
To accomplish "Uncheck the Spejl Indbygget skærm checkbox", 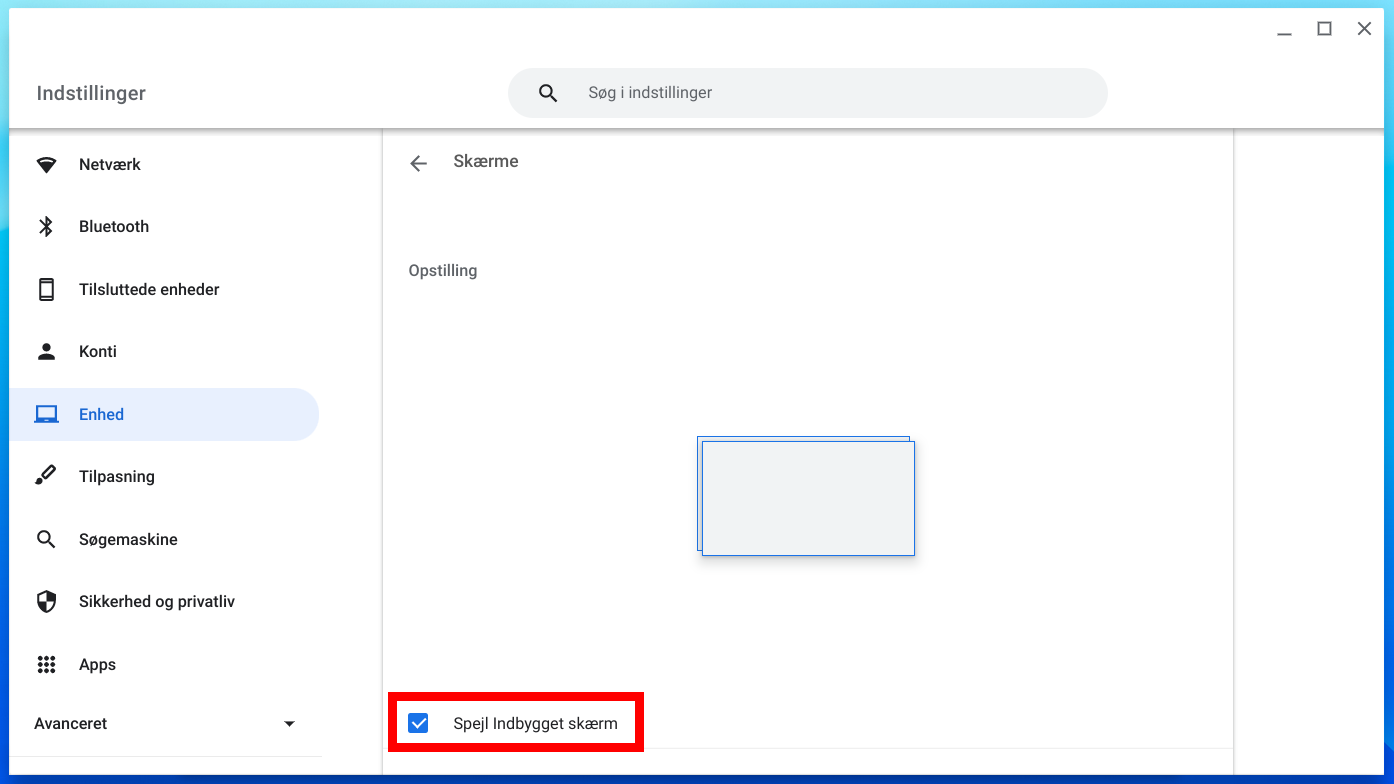I will (419, 723).
